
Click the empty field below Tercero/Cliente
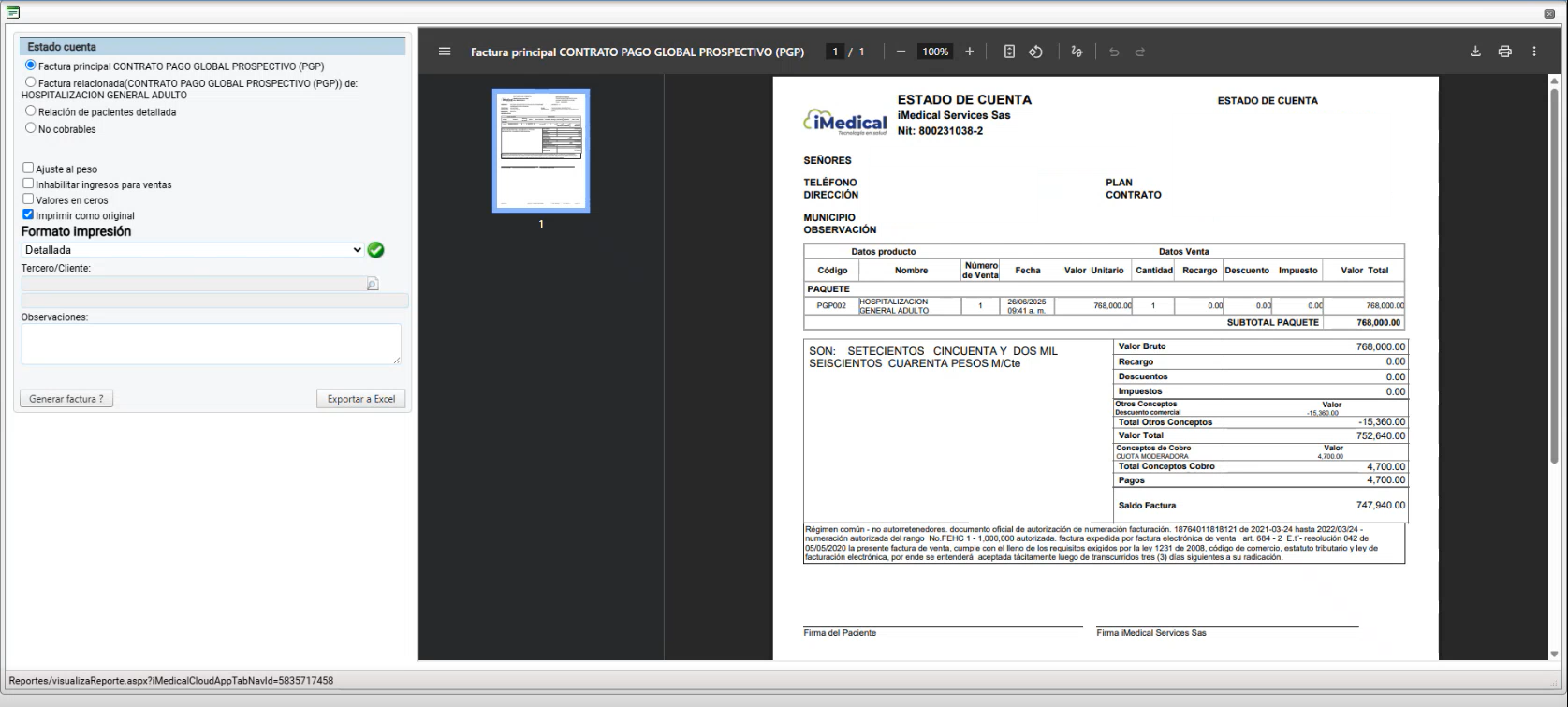click(214, 301)
